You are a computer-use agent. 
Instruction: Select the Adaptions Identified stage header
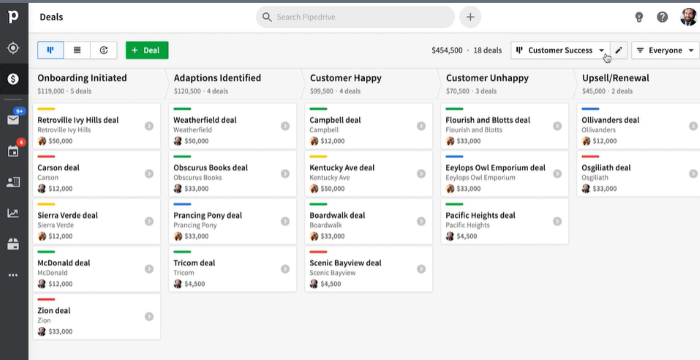(217, 78)
